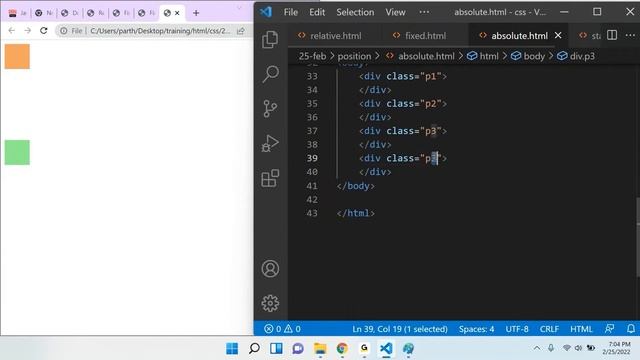Click the 25-feb breadcrumb
640x360 pixels.
coord(312,56)
